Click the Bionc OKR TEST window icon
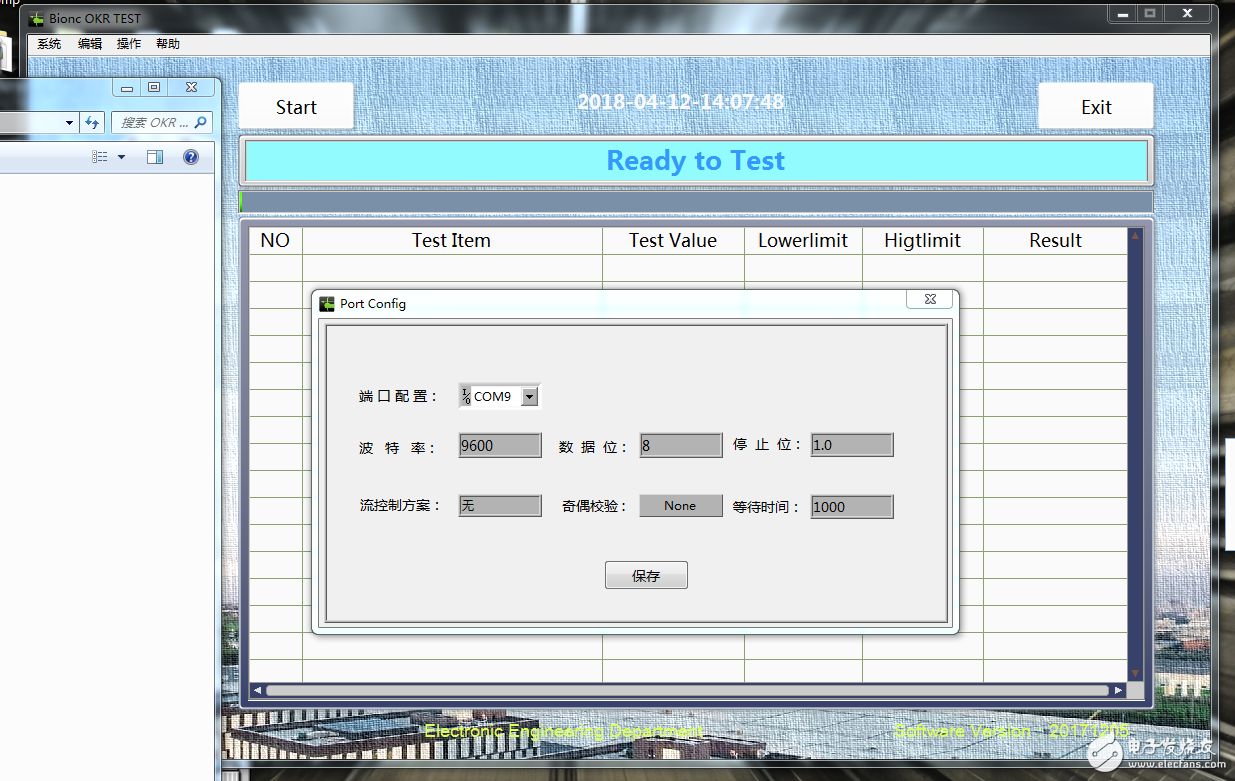 point(37,18)
